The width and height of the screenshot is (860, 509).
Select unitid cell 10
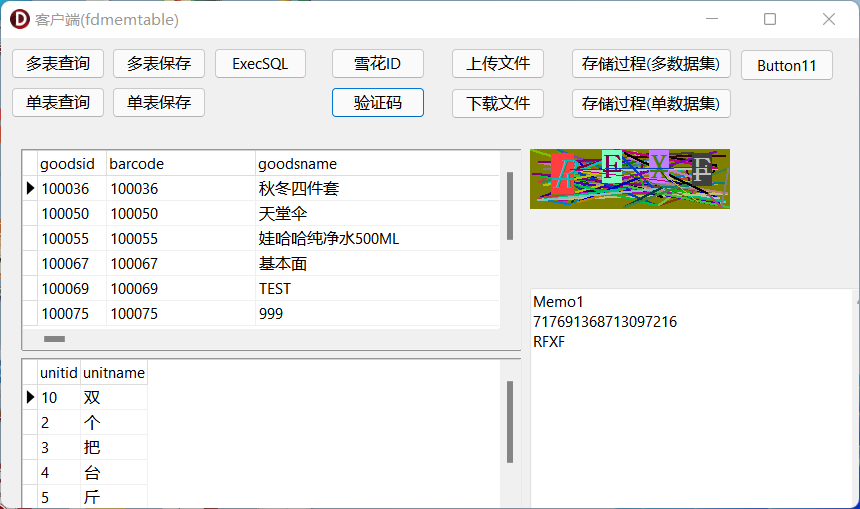(x=58, y=398)
